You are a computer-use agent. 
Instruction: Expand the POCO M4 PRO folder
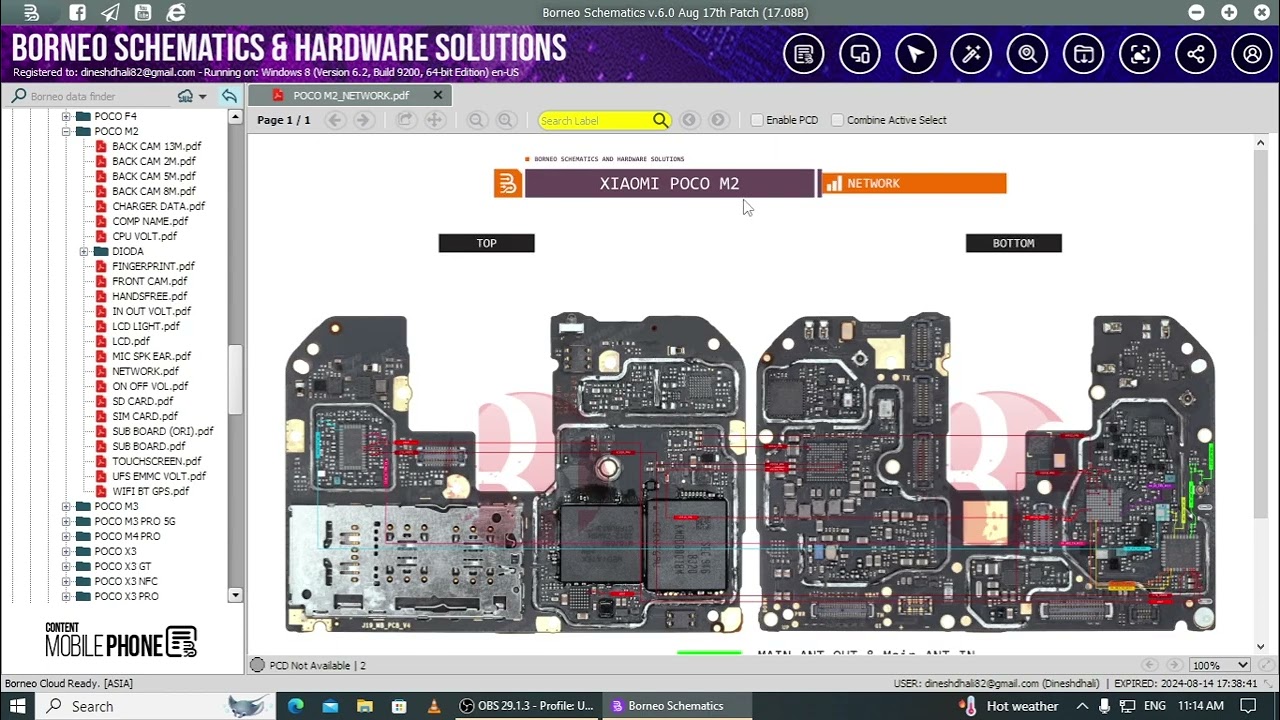[66, 536]
